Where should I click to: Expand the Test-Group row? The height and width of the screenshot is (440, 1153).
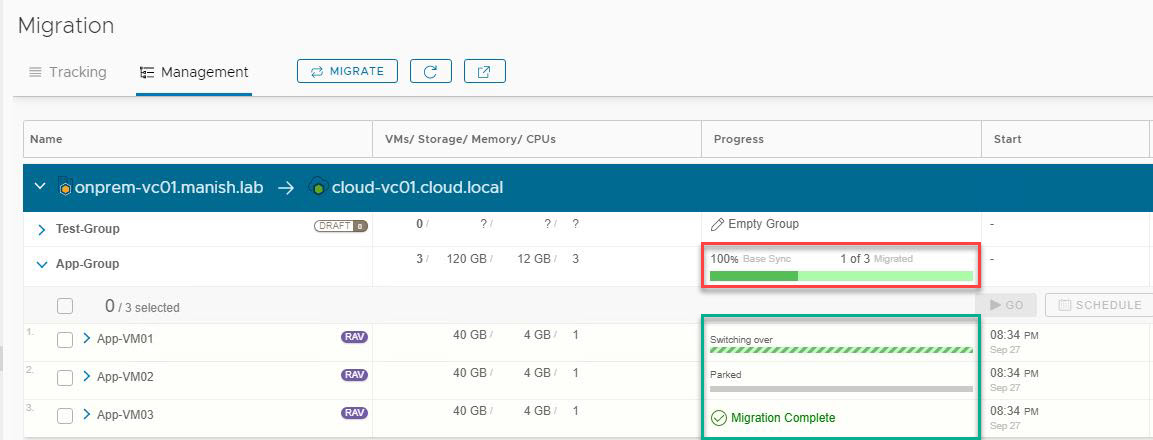42,230
